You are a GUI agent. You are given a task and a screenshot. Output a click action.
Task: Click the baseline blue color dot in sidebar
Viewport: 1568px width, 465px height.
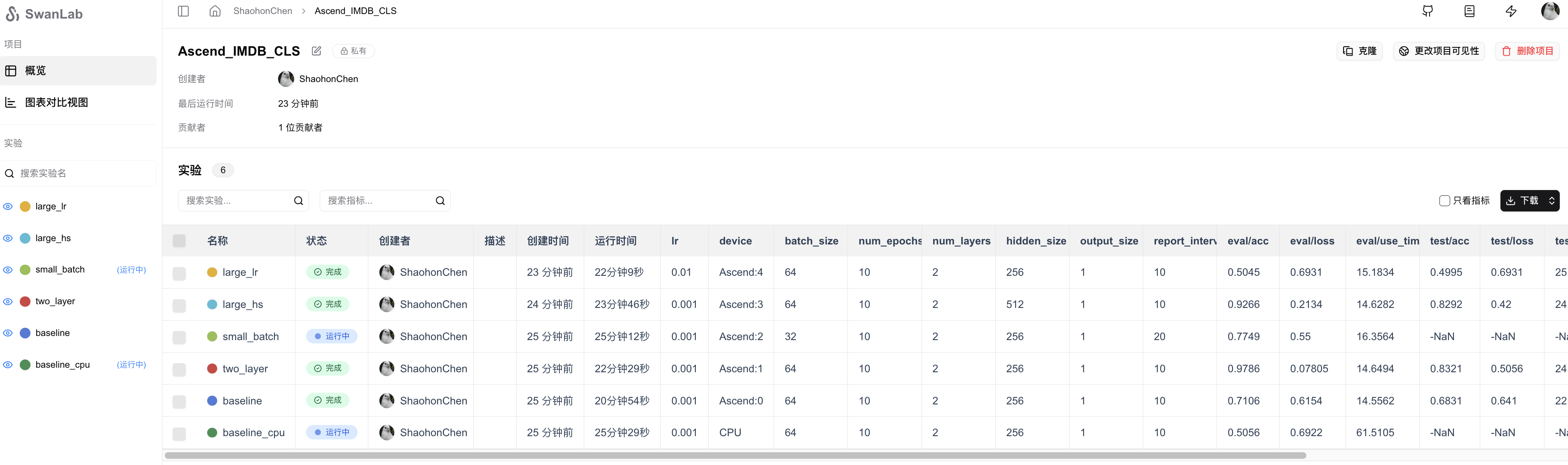click(26, 333)
